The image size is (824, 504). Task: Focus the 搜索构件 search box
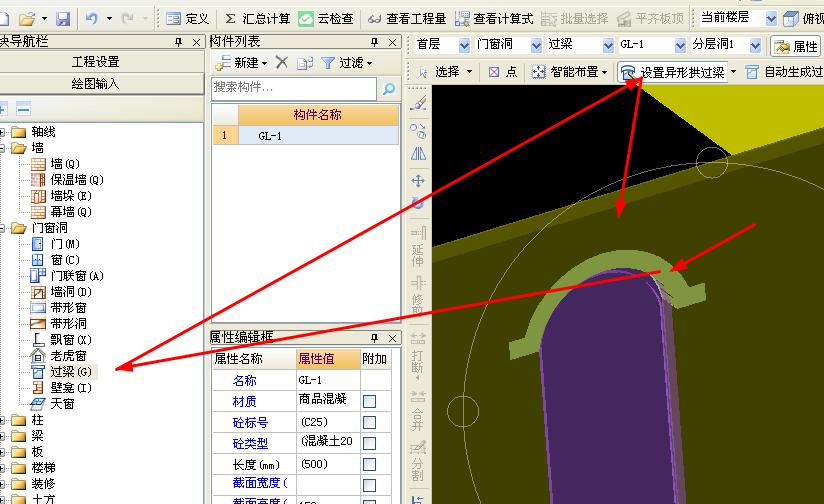click(x=294, y=88)
